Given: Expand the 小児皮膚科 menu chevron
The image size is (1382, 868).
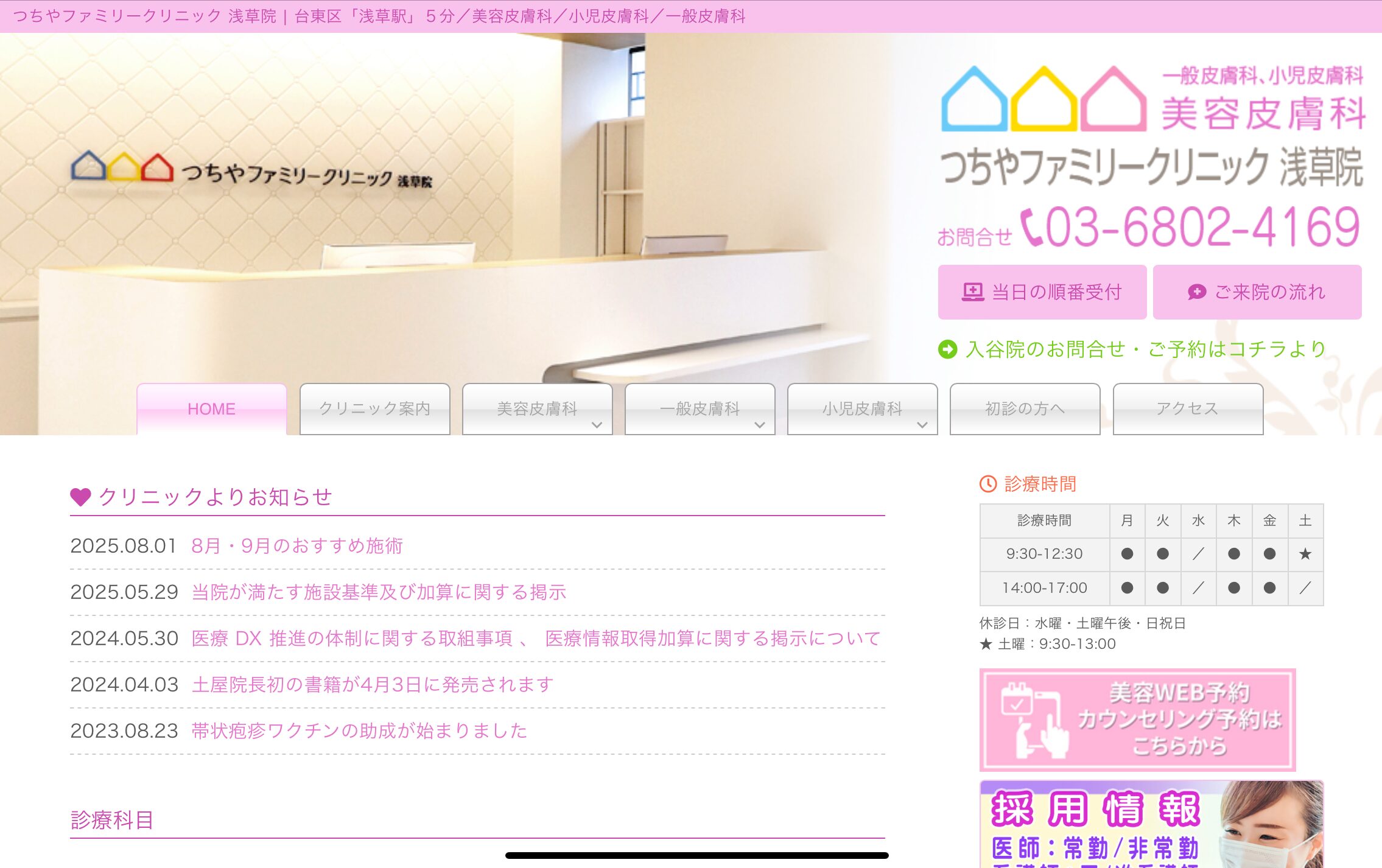Looking at the screenshot, I should click(922, 425).
